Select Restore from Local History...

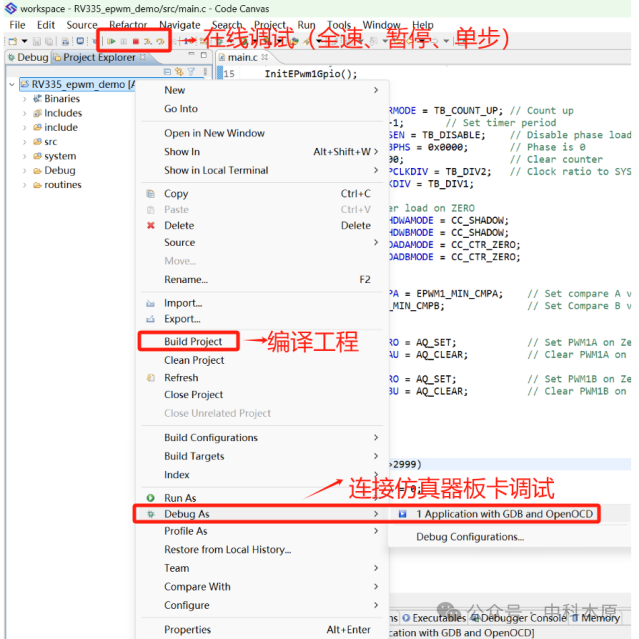[227, 549]
